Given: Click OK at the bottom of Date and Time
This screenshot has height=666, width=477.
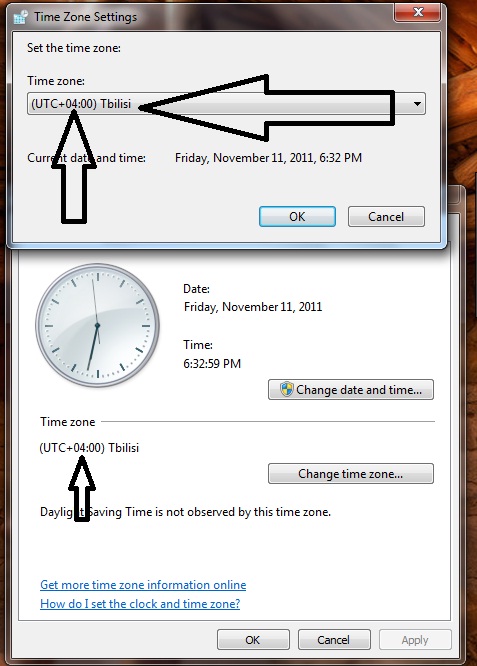Looking at the screenshot, I should (253, 640).
